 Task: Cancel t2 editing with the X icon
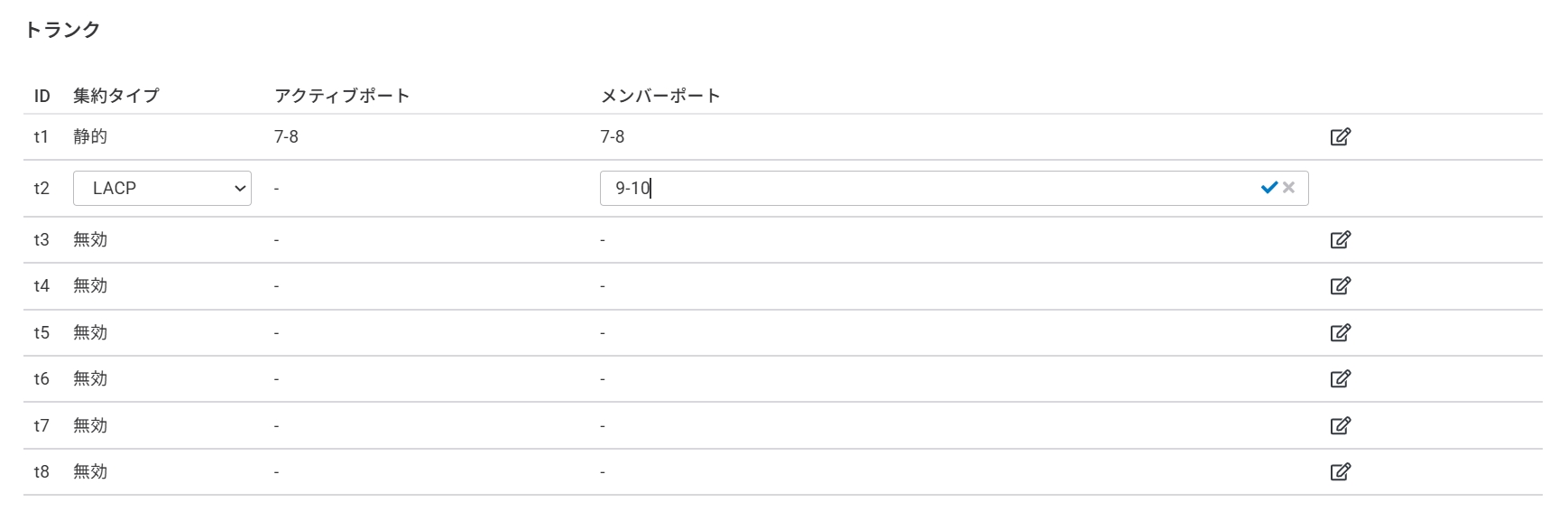(1289, 188)
